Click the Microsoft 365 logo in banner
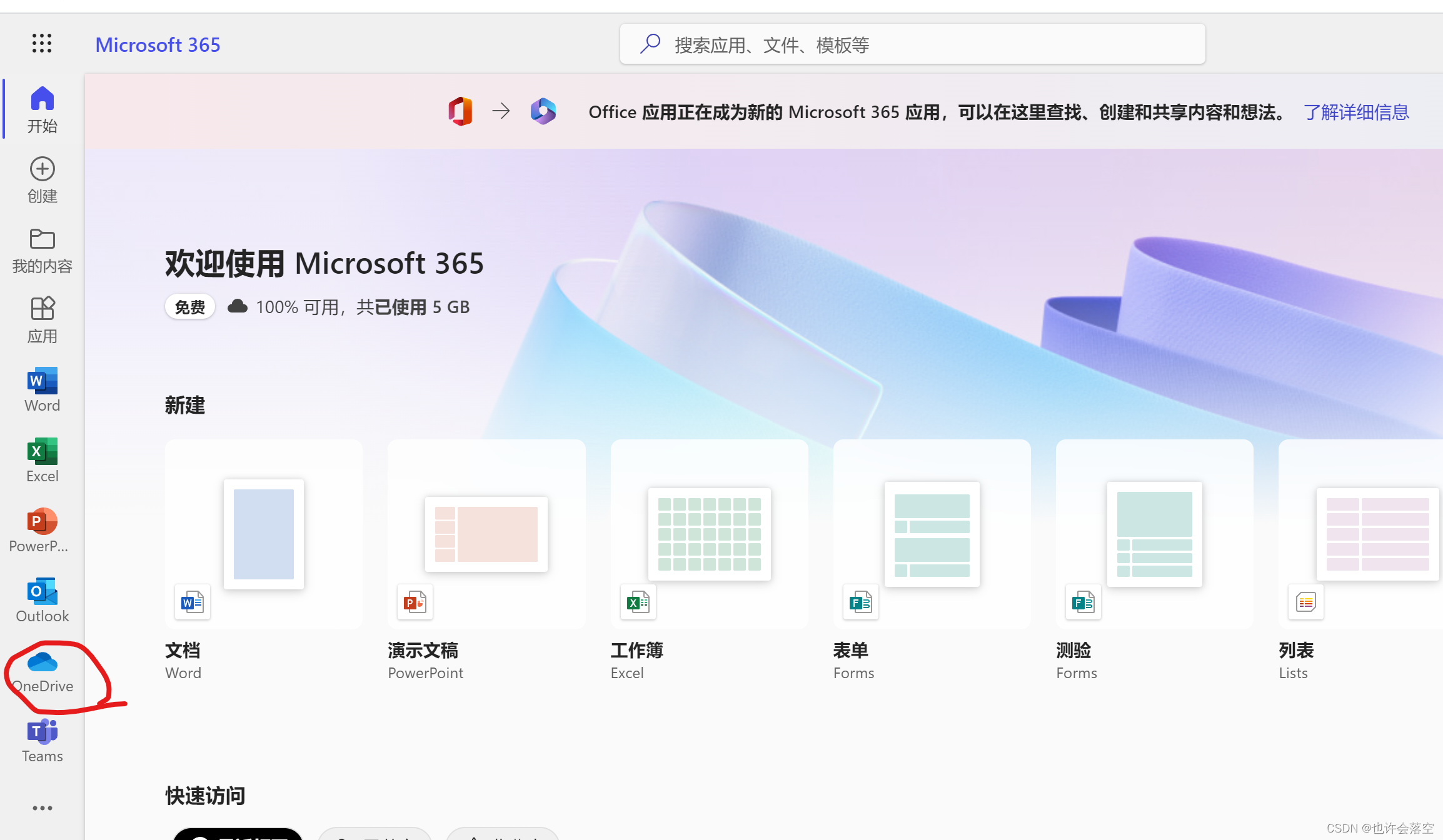Viewport: 1443px width, 840px height. (543, 111)
